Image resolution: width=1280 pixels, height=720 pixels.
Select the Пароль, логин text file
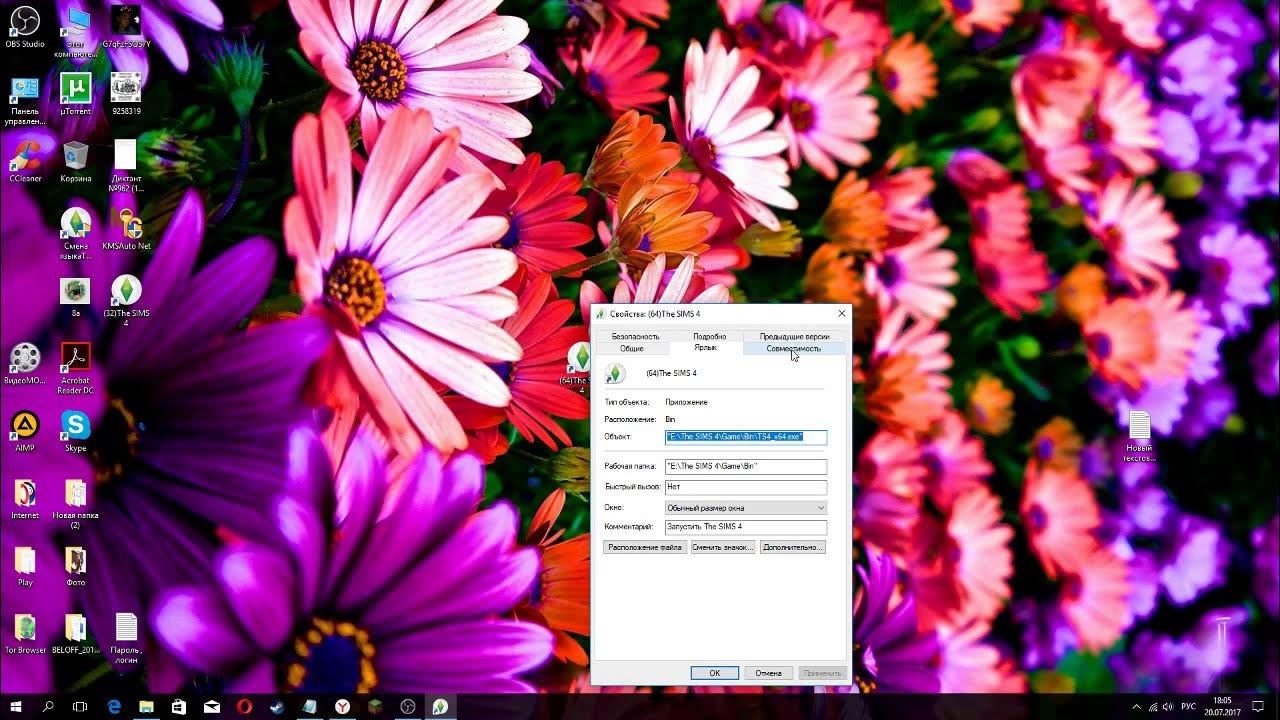point(126,638)
